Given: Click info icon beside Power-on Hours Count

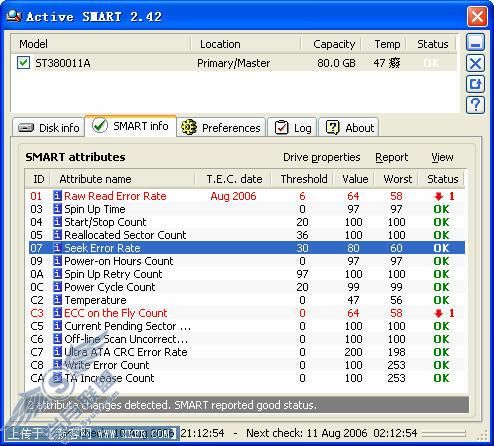Looking at the screenshot, I should (x=57, y=261).
